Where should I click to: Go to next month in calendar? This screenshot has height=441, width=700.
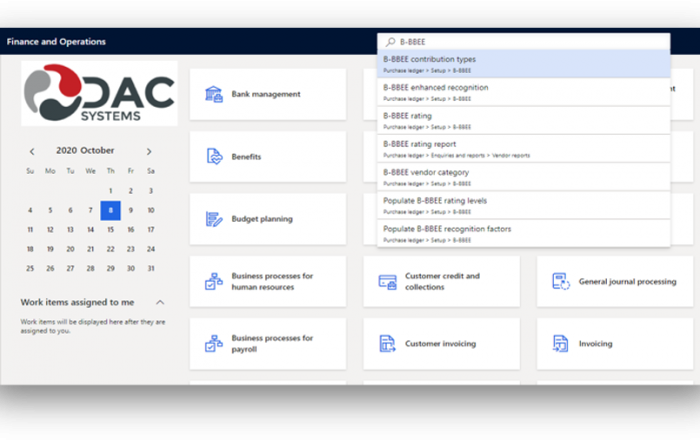pyautogui.click(x=149, y=152)
